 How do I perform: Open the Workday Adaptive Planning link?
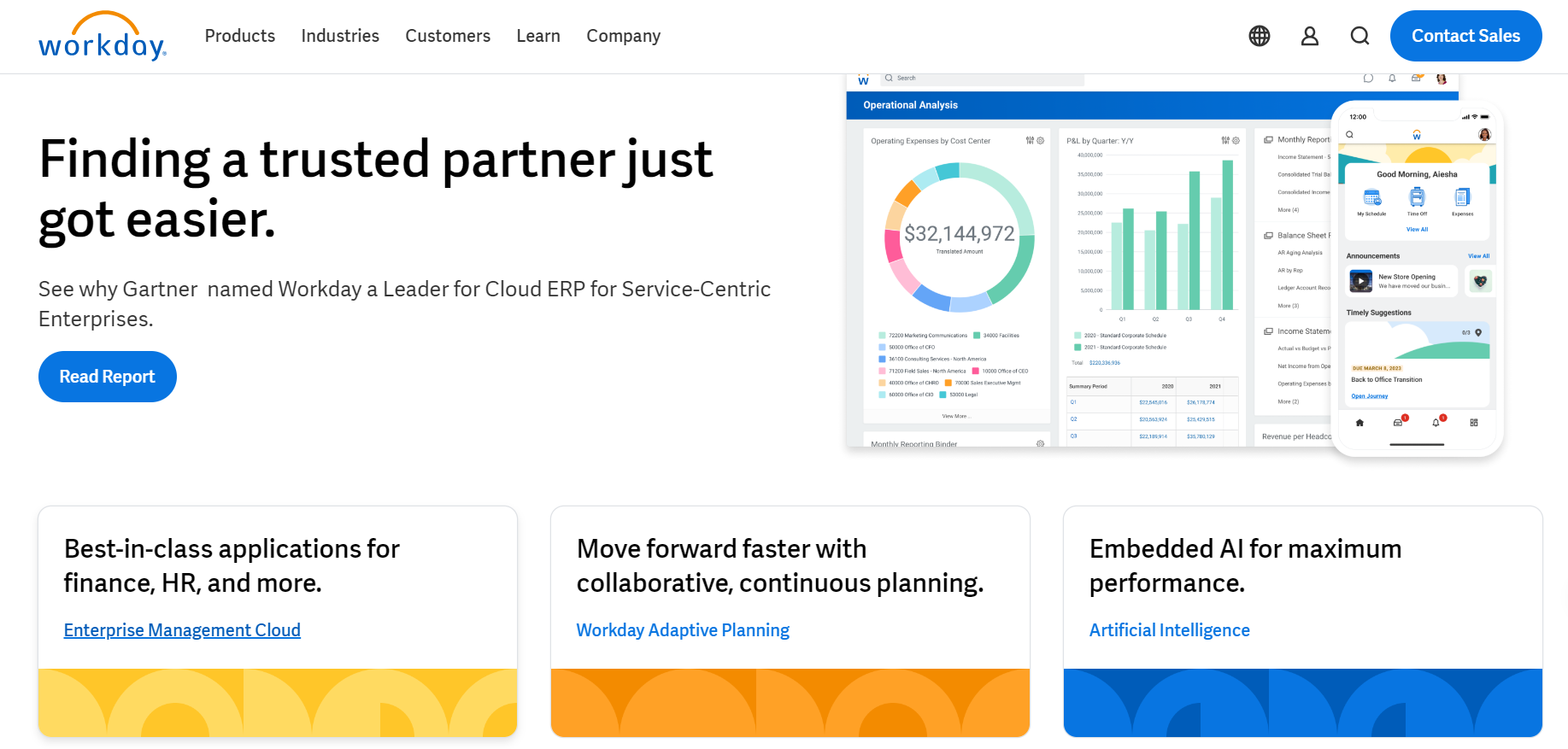683,630
